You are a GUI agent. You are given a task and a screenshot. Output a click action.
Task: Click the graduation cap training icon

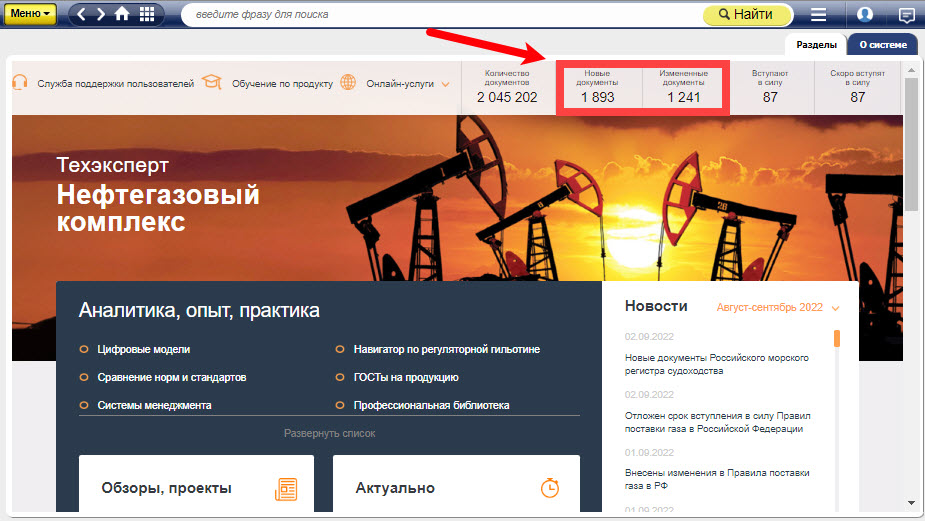[211, 82]
